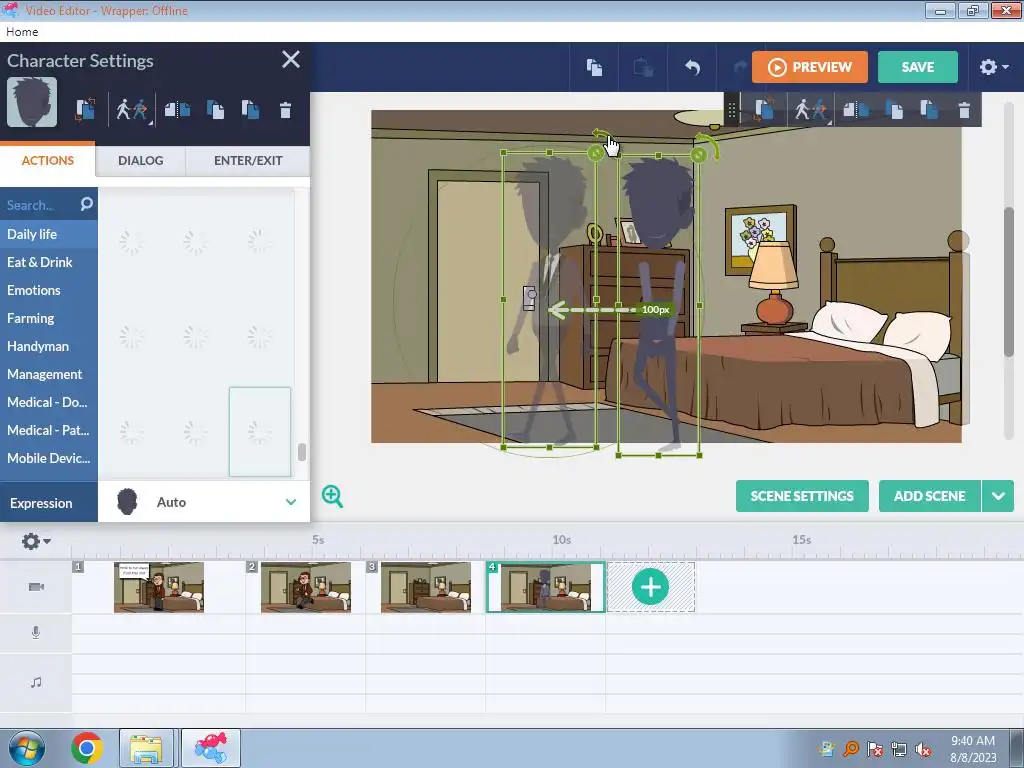
Task: Click the paste icon in top toolbar
Action: 643,67
